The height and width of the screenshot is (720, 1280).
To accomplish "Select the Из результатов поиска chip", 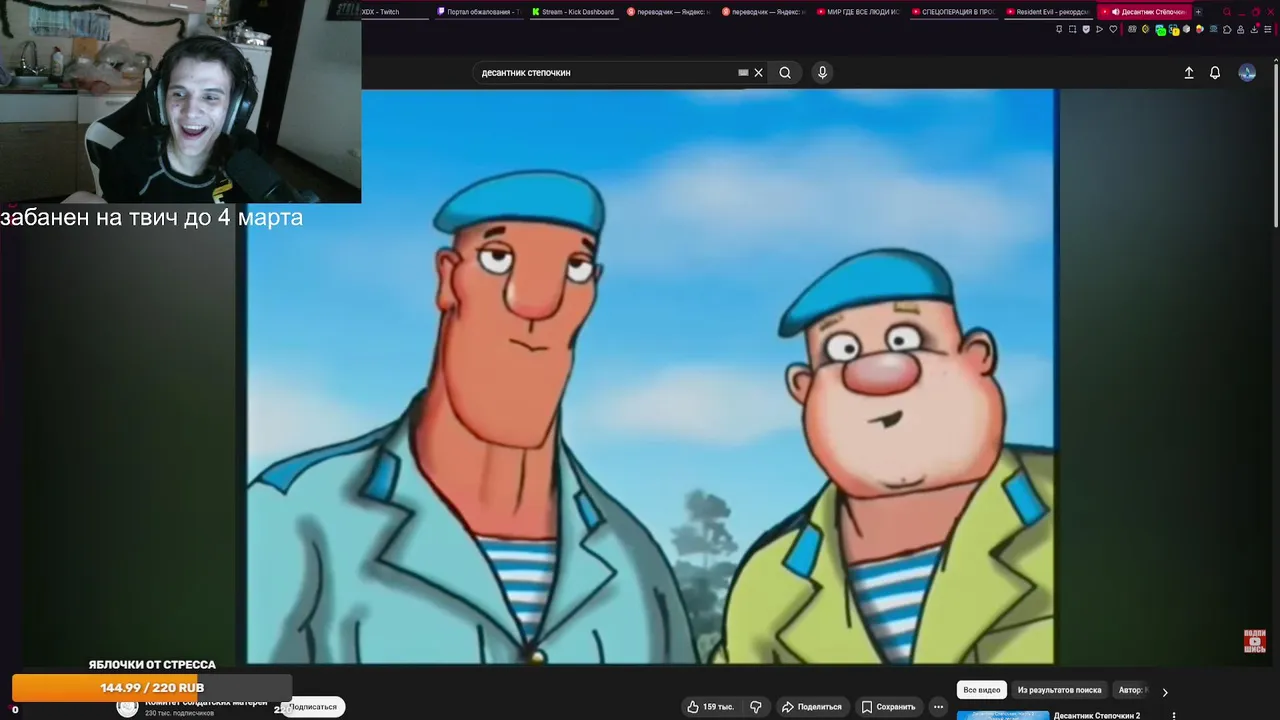I will (x=1059, y=690).
